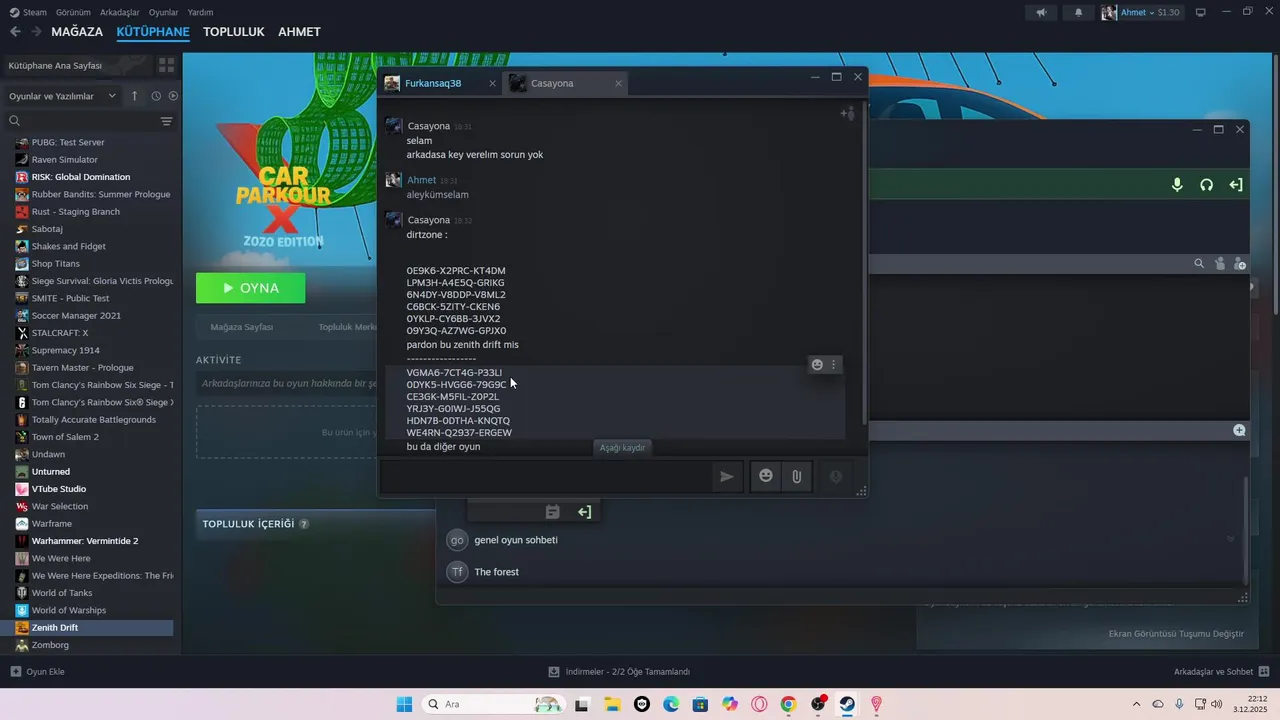Toggle ready-to-play filter icon in library
This screenshot has height=720, width=1280.
coord(173,96)
